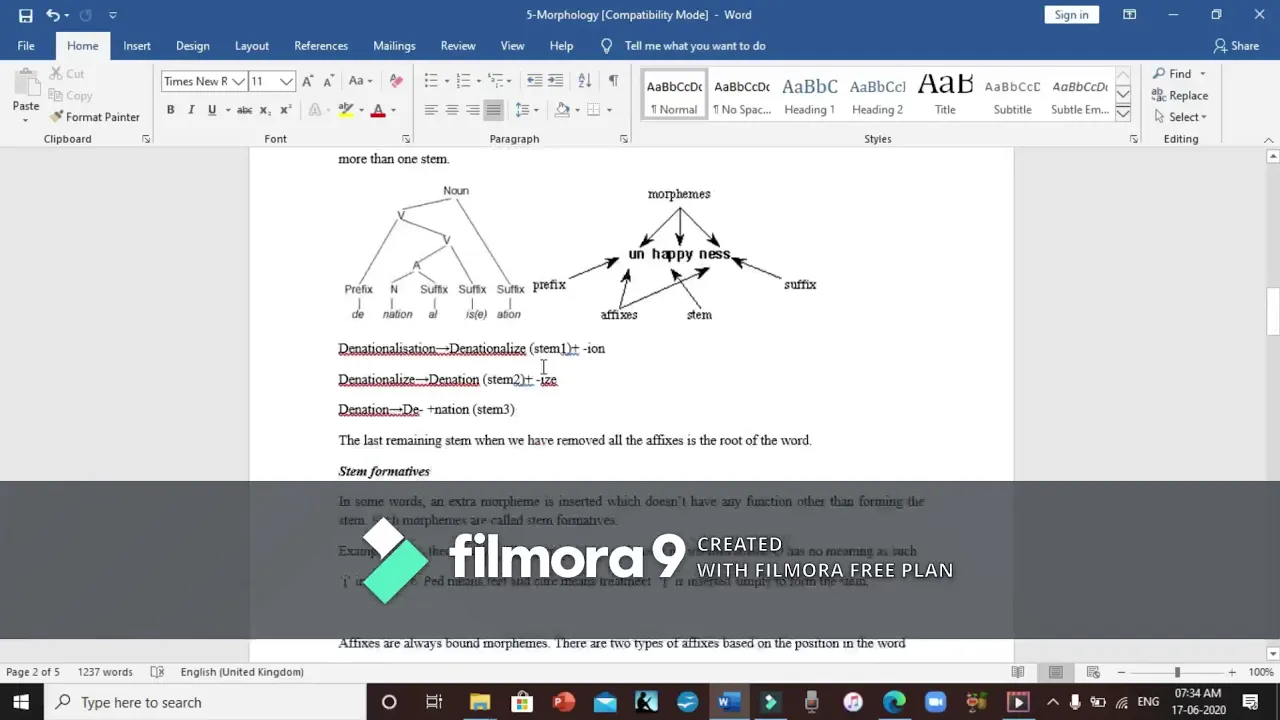Toggle justified text alignment
This screenshot has width=1280, height=720.
[x=494, y=110]
